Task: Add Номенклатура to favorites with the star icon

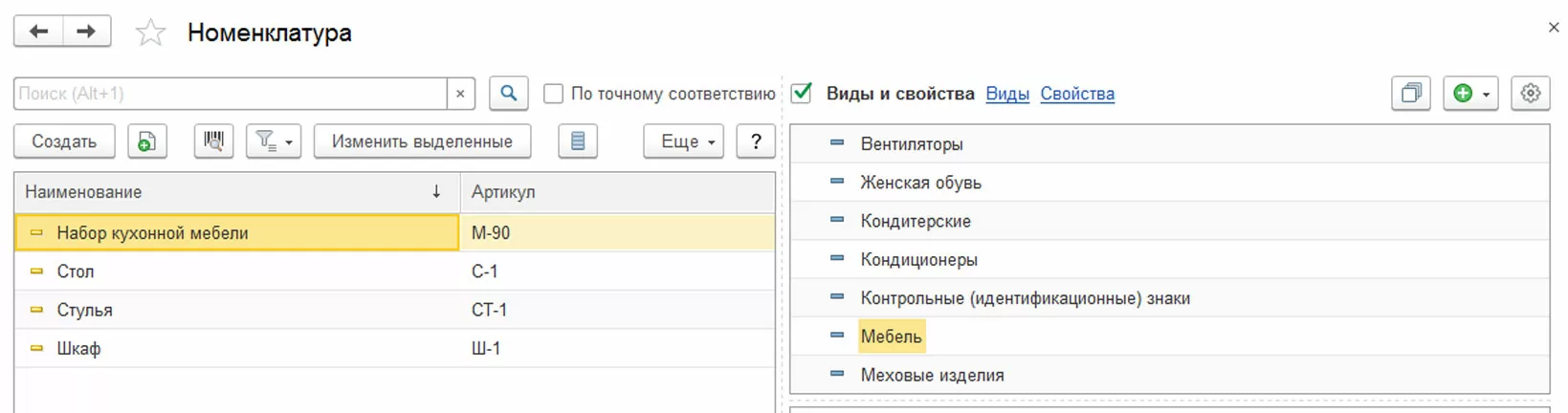Action: click(x=150, y=33)
